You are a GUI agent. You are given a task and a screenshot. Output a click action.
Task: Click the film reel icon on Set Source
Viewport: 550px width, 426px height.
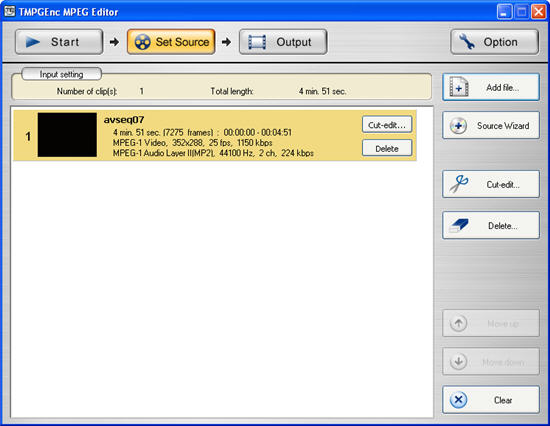tap(142, 42)
